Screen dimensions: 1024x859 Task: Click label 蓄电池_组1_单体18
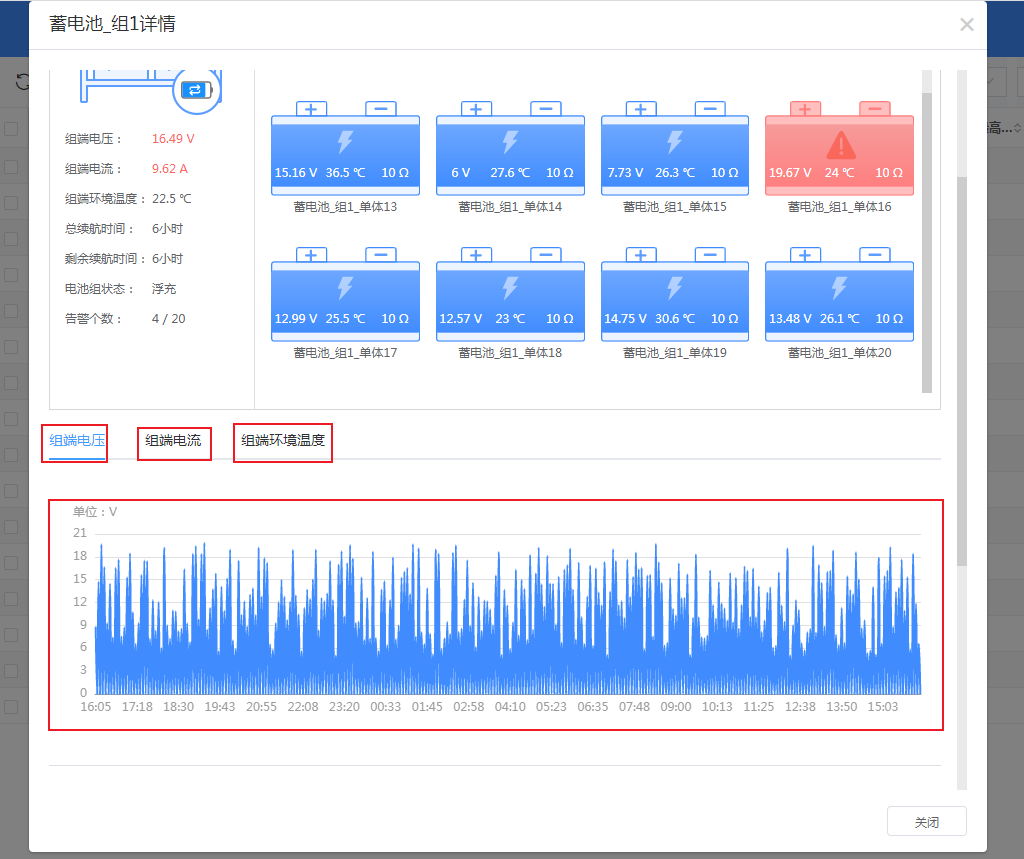coord(510,353)
